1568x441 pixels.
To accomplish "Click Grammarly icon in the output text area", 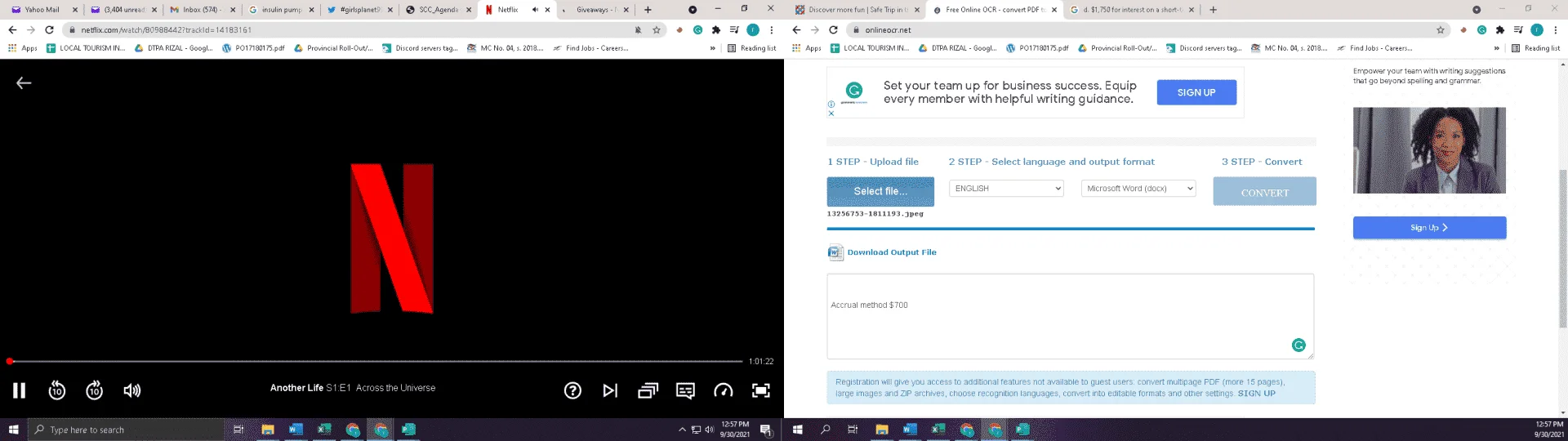I will (1298, 345).
